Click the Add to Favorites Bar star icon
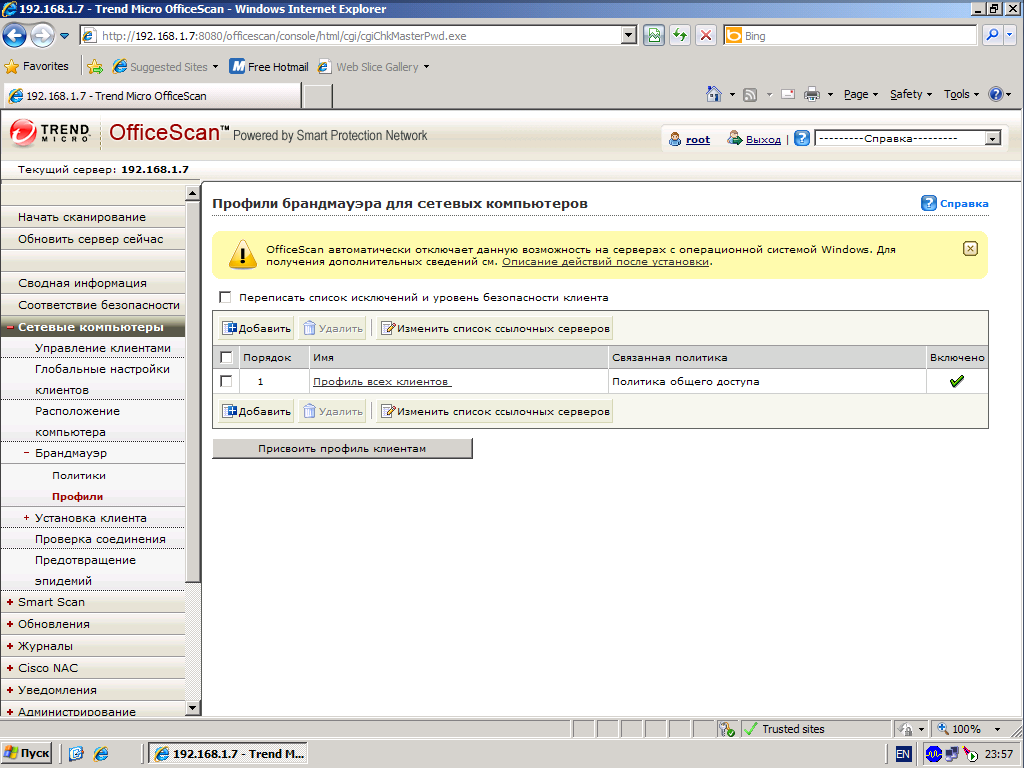The width and height of the screenshot is (1024, 768). coord(95,67)
